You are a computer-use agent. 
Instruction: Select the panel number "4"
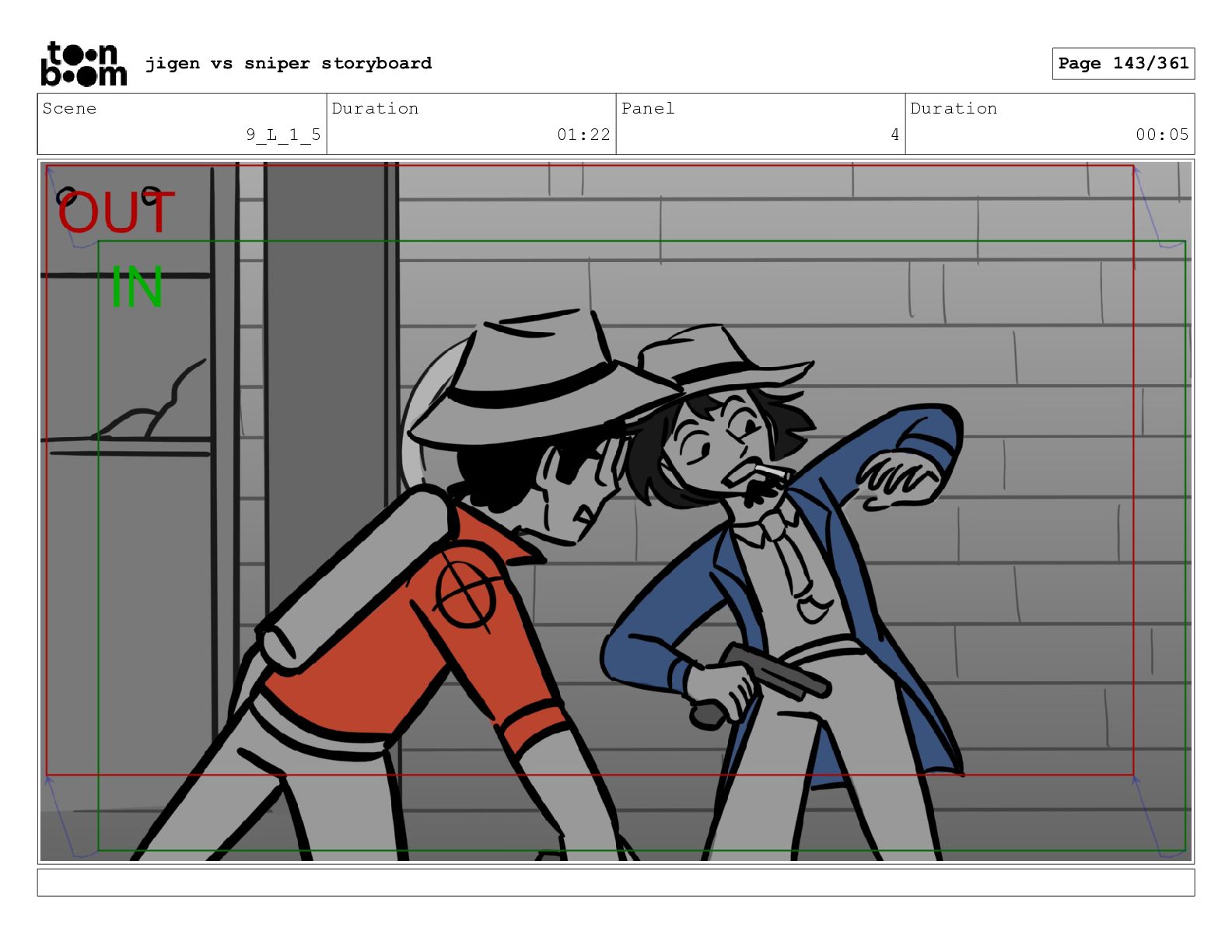(895, 135)
